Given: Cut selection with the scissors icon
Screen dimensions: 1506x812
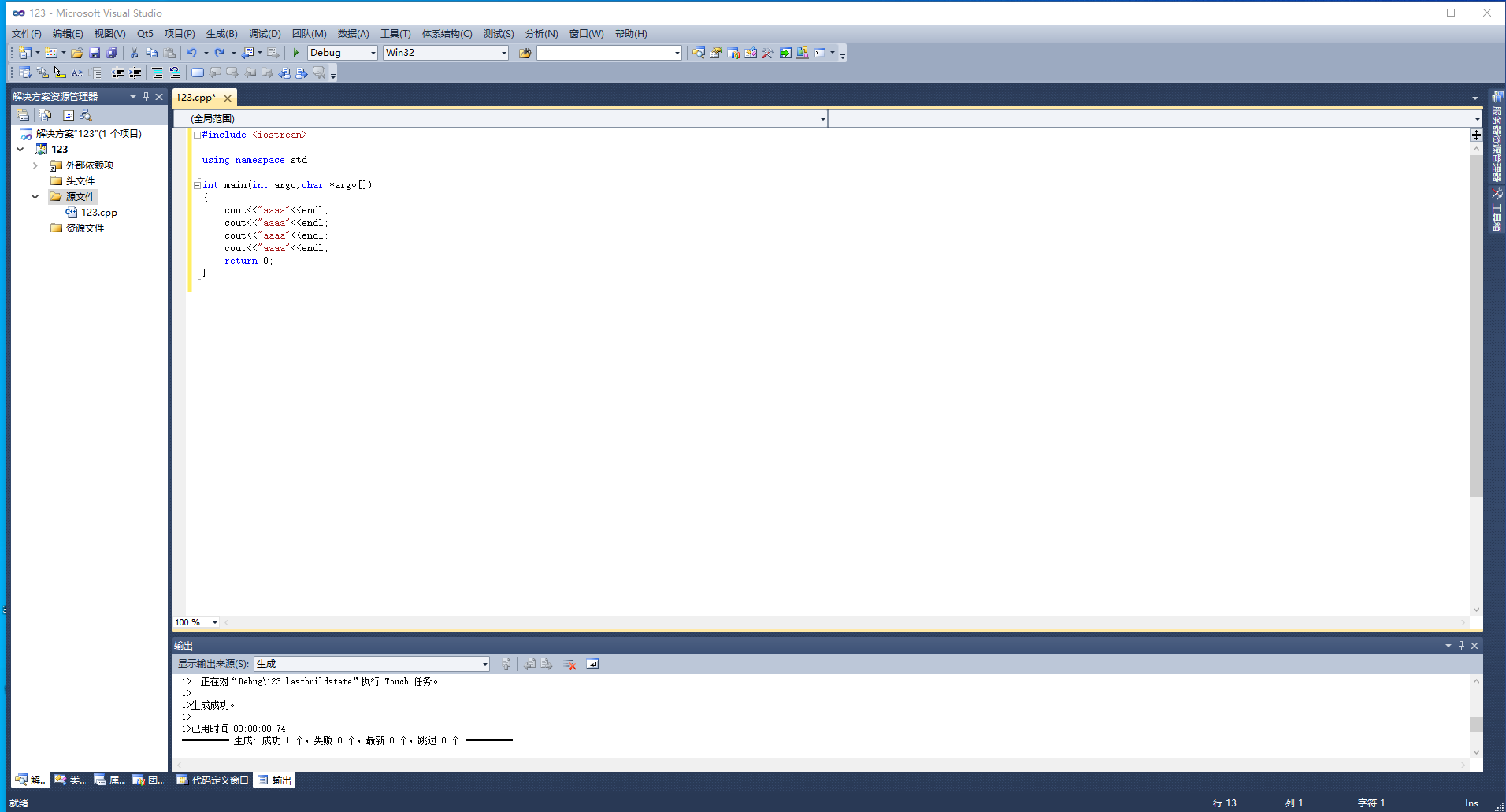Looking at the screenshot, I should (x=135, y=53).
